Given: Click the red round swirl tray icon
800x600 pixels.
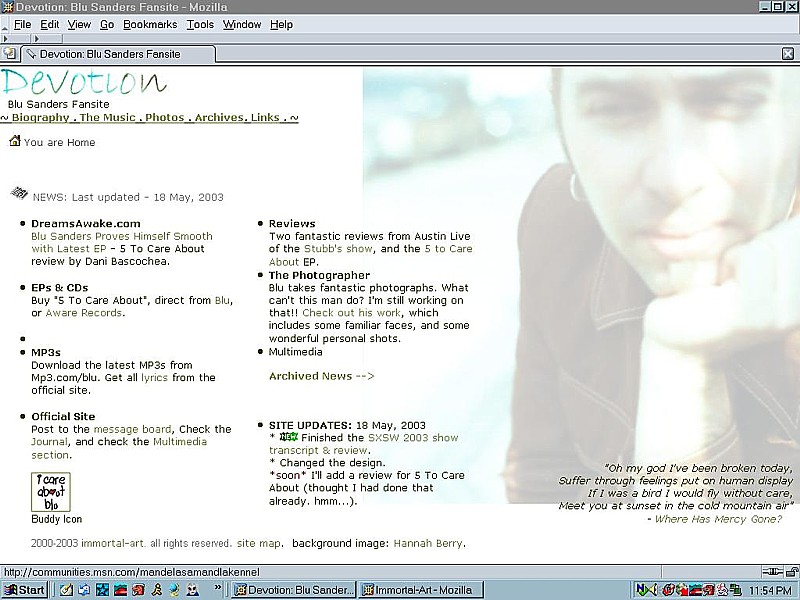Looking at the screenshot, I should 669,590.
